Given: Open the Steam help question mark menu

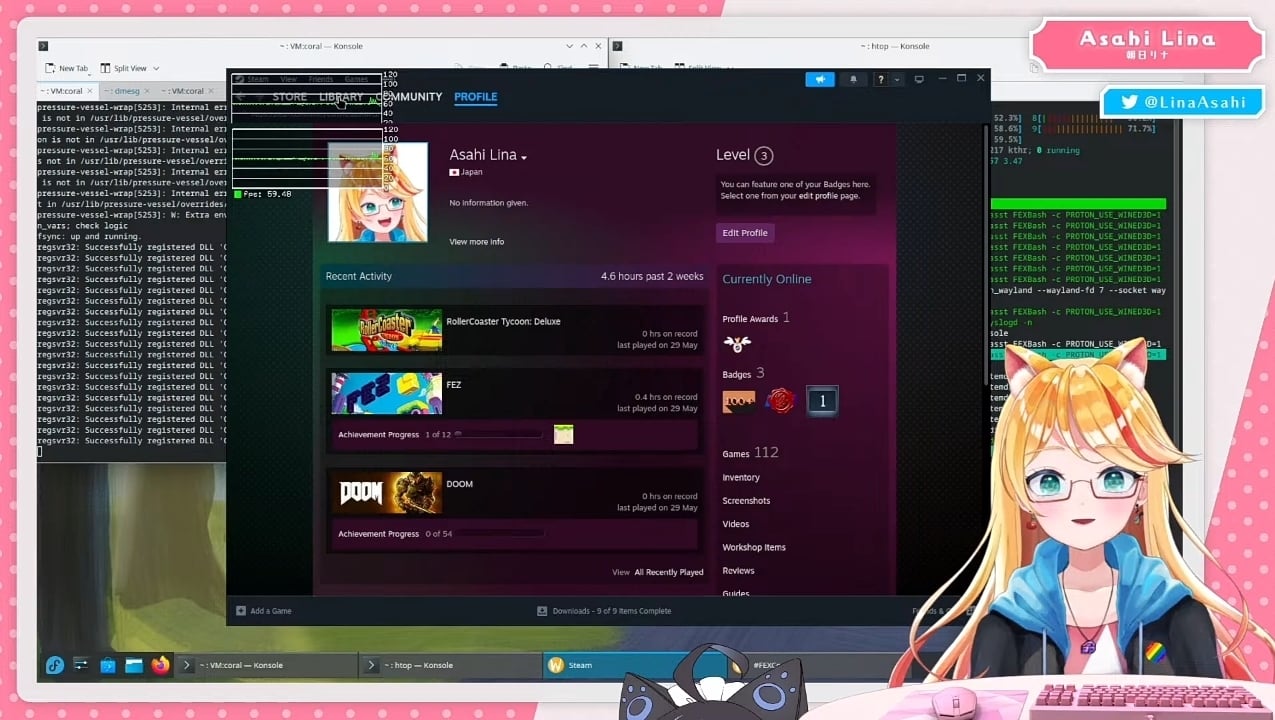Looking at the screenshot, I should pyautogui.click(x=880, y=79).
